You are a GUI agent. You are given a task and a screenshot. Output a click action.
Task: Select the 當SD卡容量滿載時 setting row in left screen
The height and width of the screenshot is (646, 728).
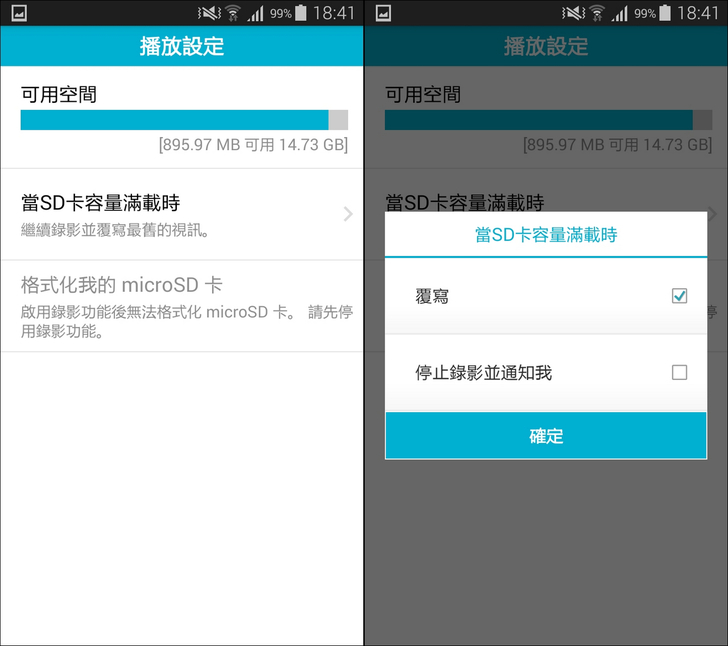coord(182,215)
